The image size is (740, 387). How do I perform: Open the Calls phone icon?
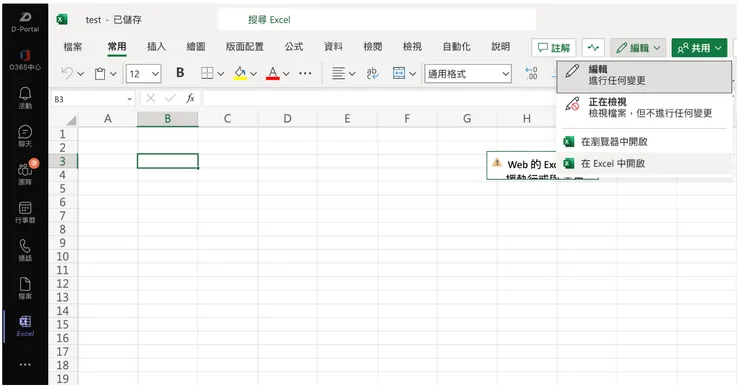click(x=25, y=250)
